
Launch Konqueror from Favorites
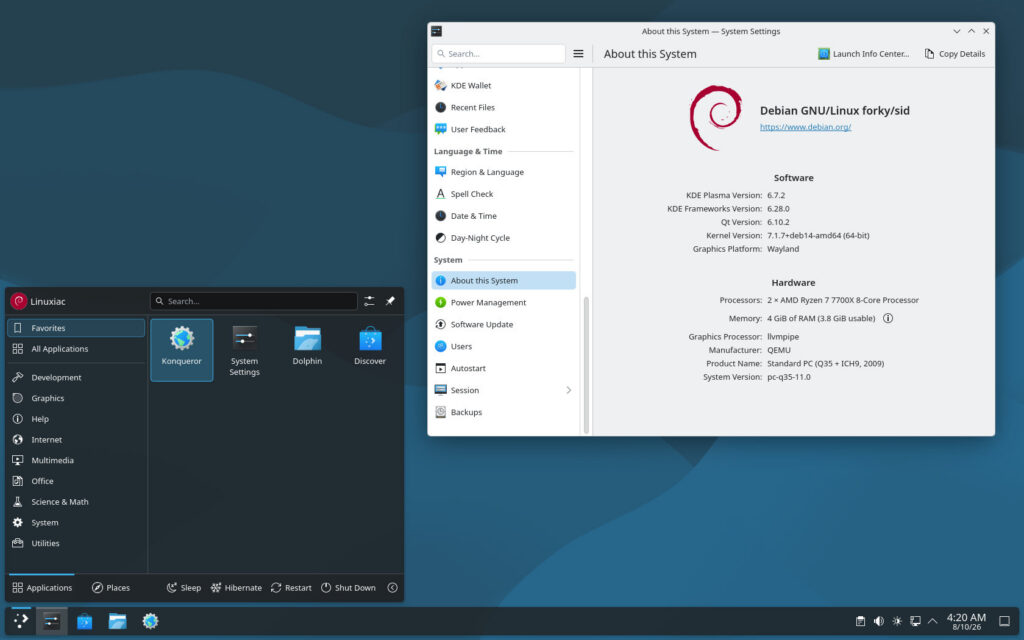pyautogui.click(x=182, y=349)
